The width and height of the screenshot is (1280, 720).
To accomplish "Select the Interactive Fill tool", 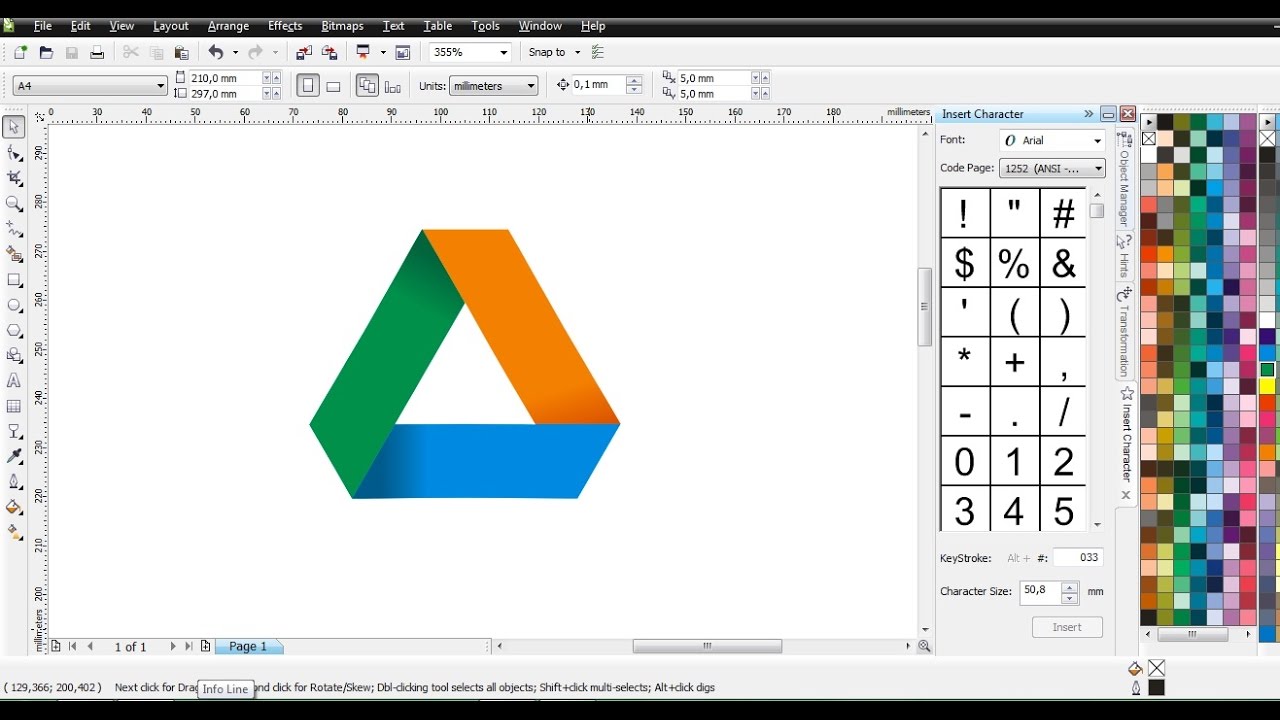I will coord(14,533).
